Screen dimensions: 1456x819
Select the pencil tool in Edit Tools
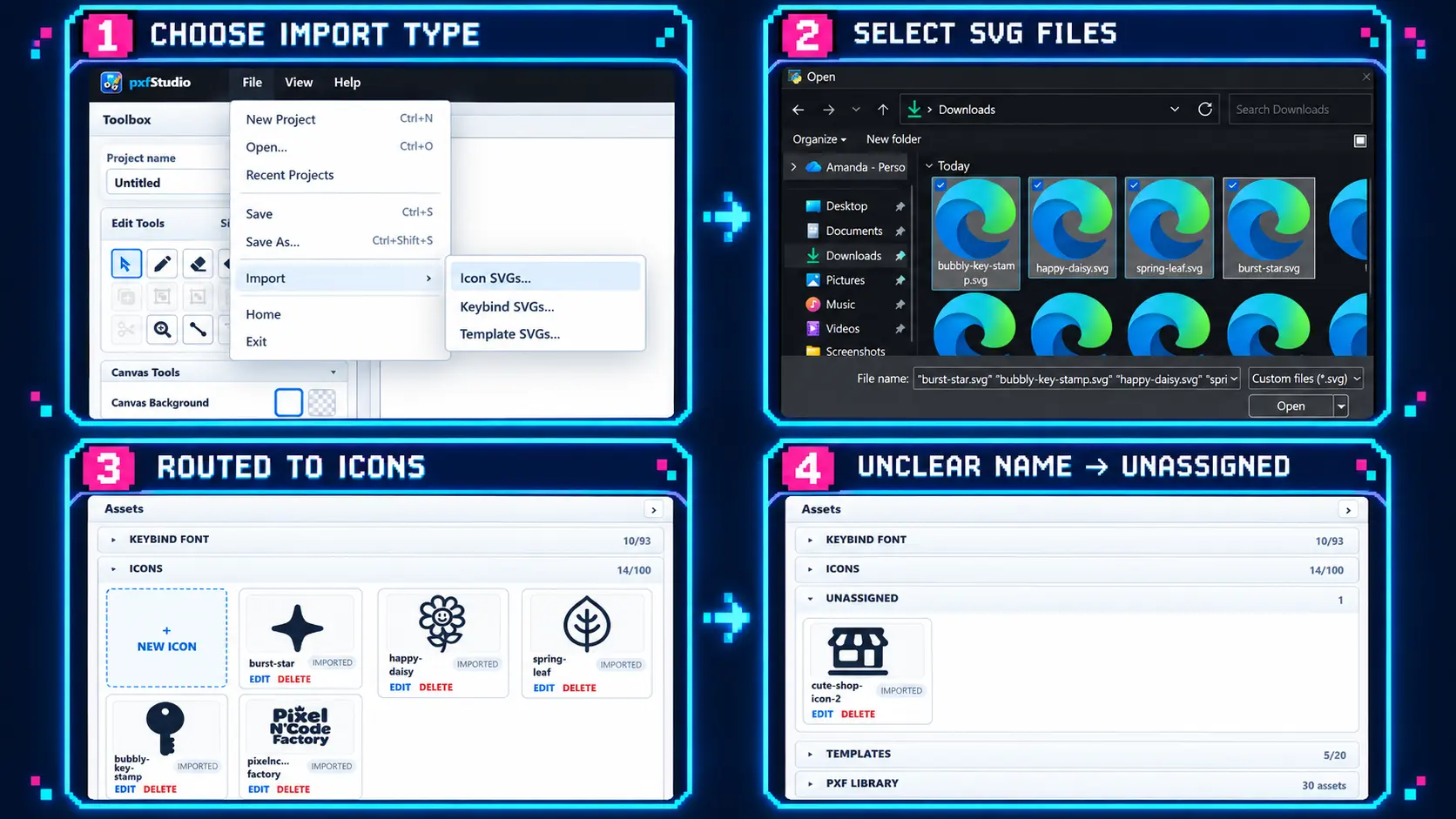click(x=162, y=264)
